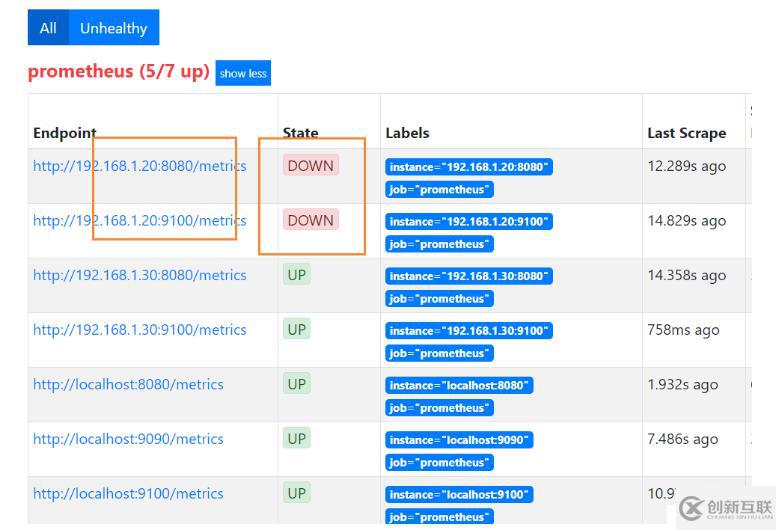This screenshot has width=776, height=530.
Task: Click job="prometheus" label in 192.168.1.30:9100 row
Action: 439,353
